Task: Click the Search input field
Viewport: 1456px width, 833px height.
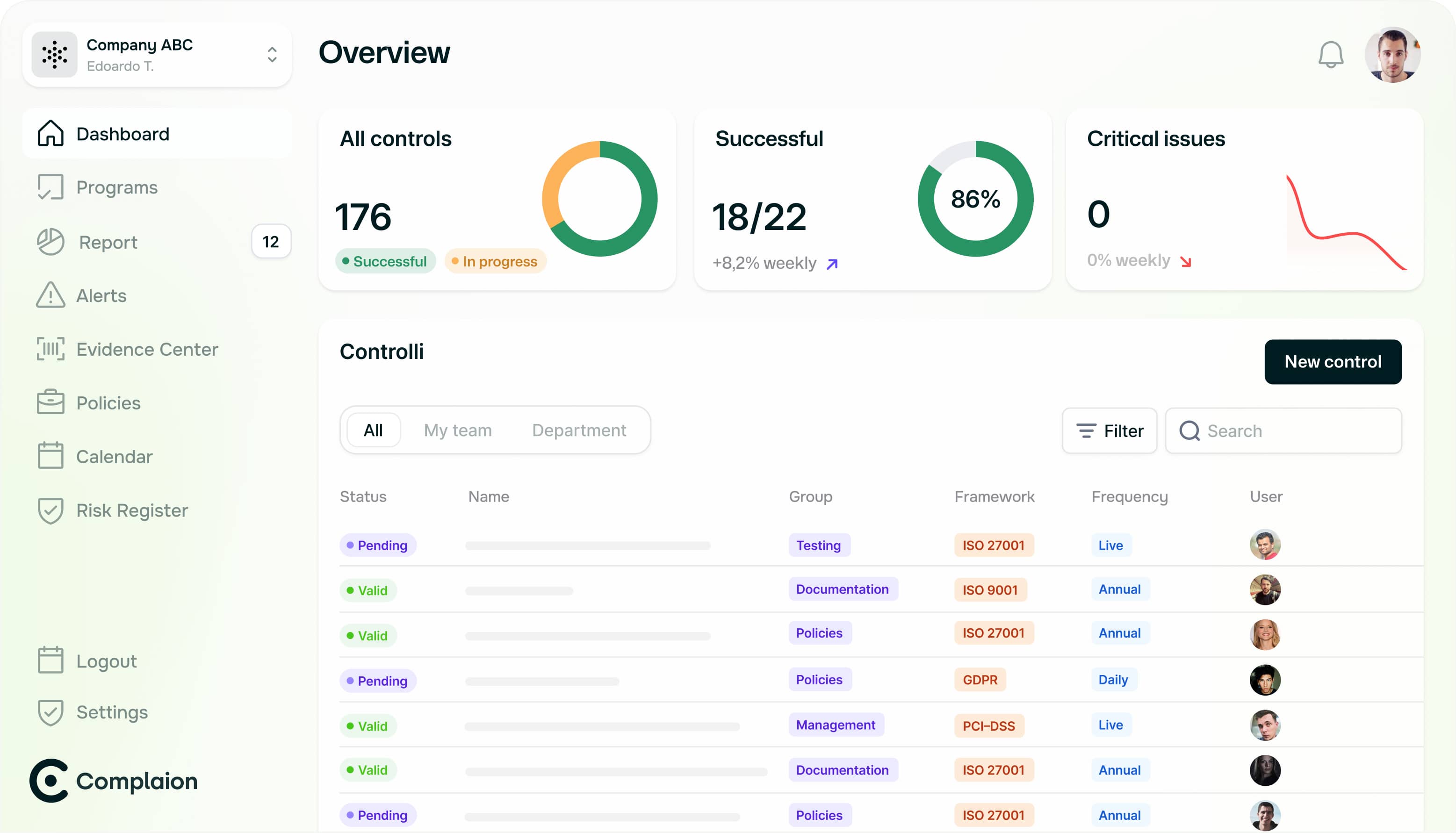Action: [x=1293, y=431]
